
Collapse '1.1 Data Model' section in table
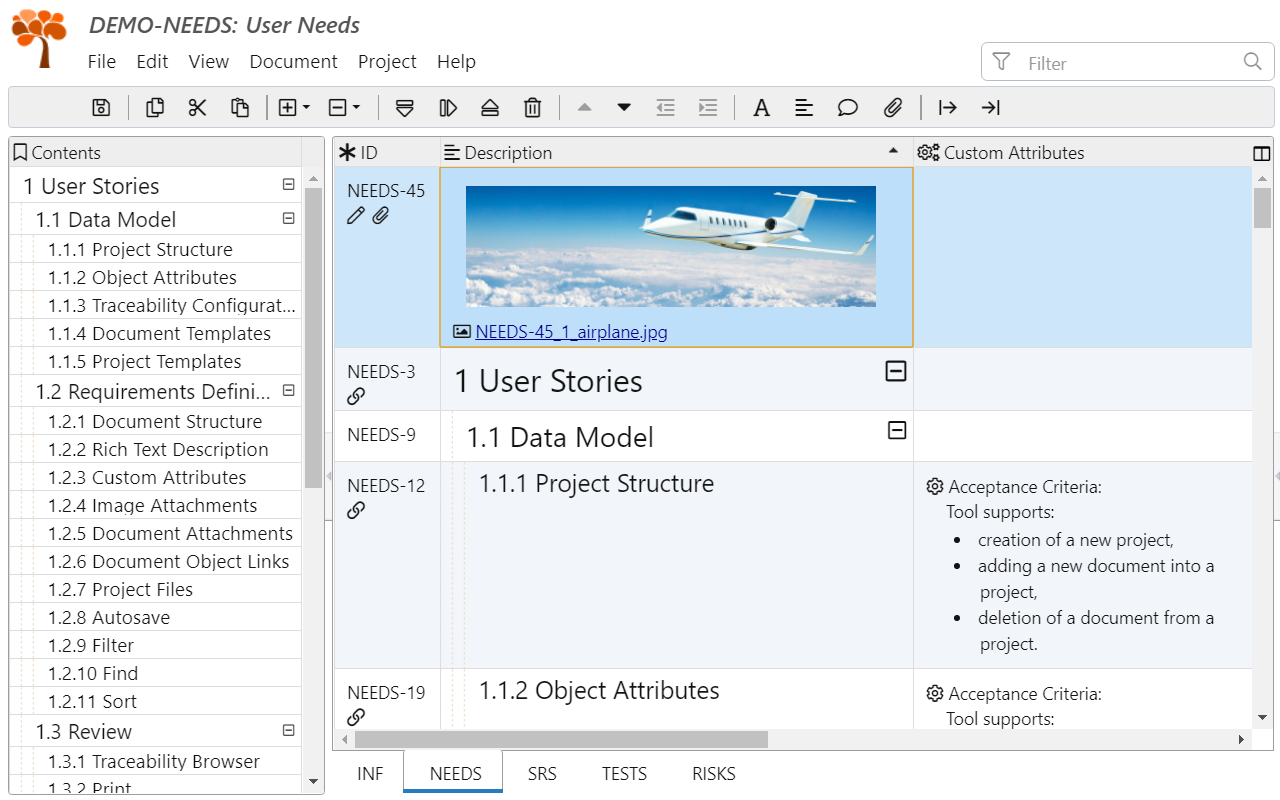point(897,431)
